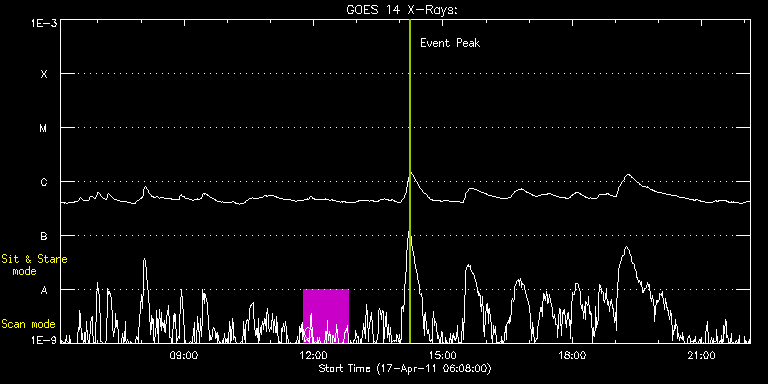This screenshot has width=768, height=384.
Task: Click the 1E-3 top axis value
Action: (42, 23)
